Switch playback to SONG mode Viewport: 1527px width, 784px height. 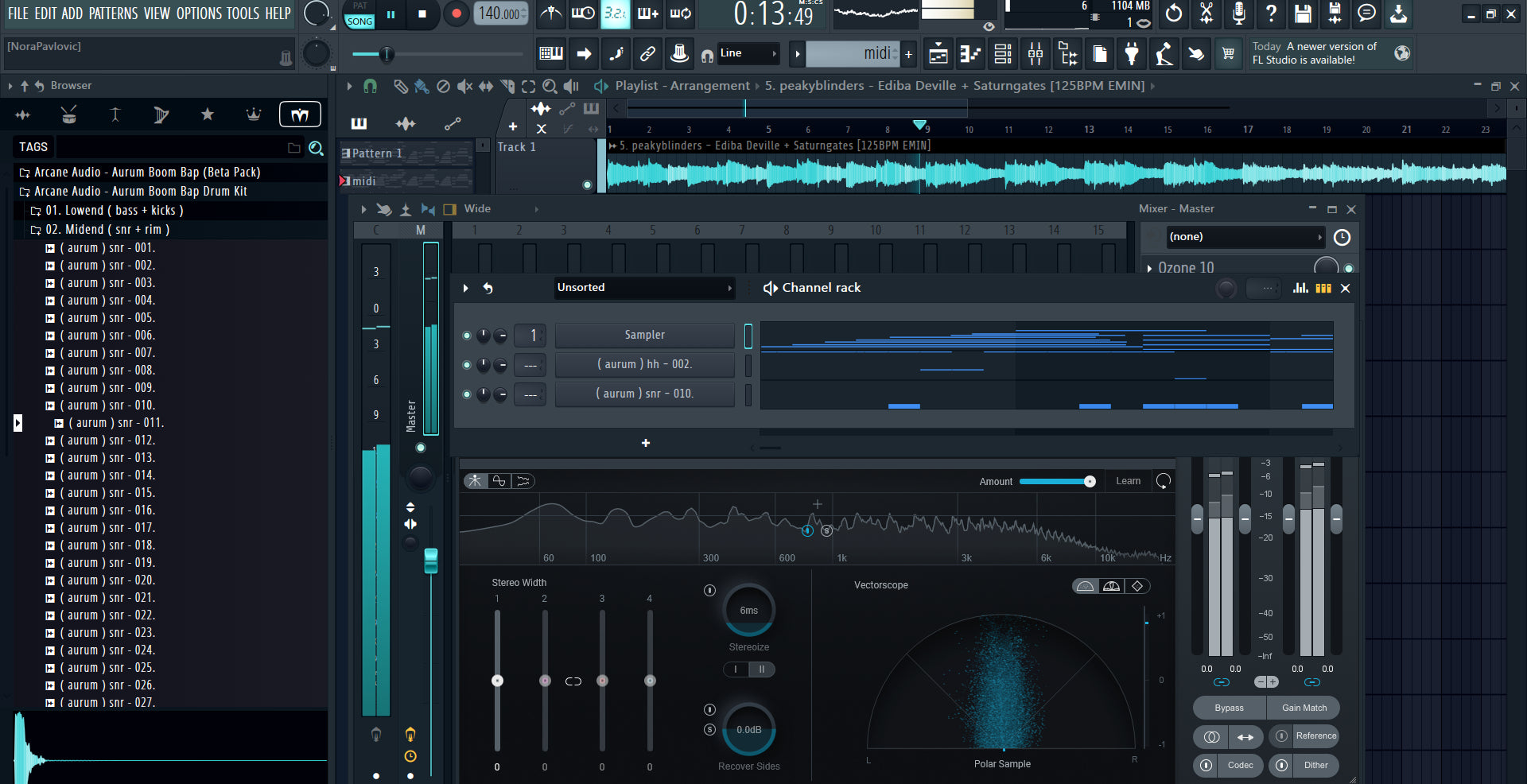point(359,22)
